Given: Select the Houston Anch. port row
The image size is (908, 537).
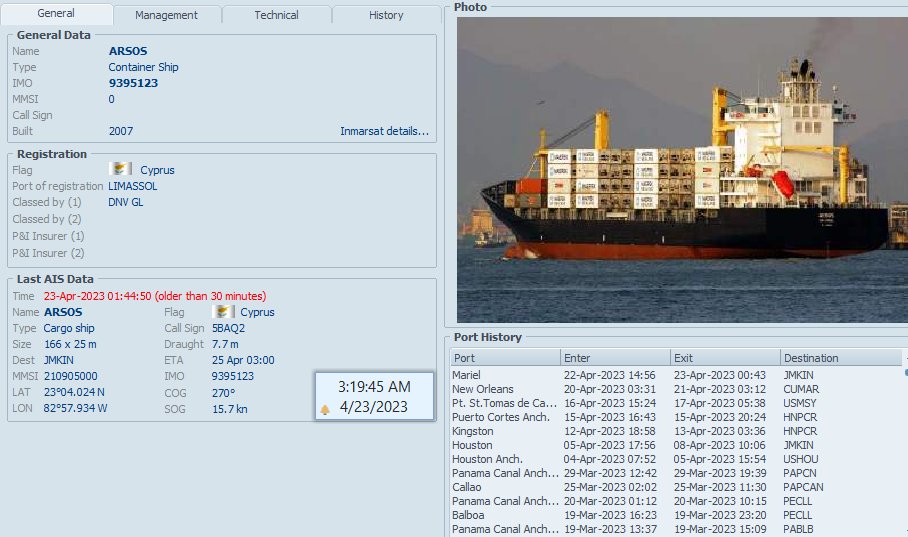Looking at the screenshot, I should coord(676,459).
